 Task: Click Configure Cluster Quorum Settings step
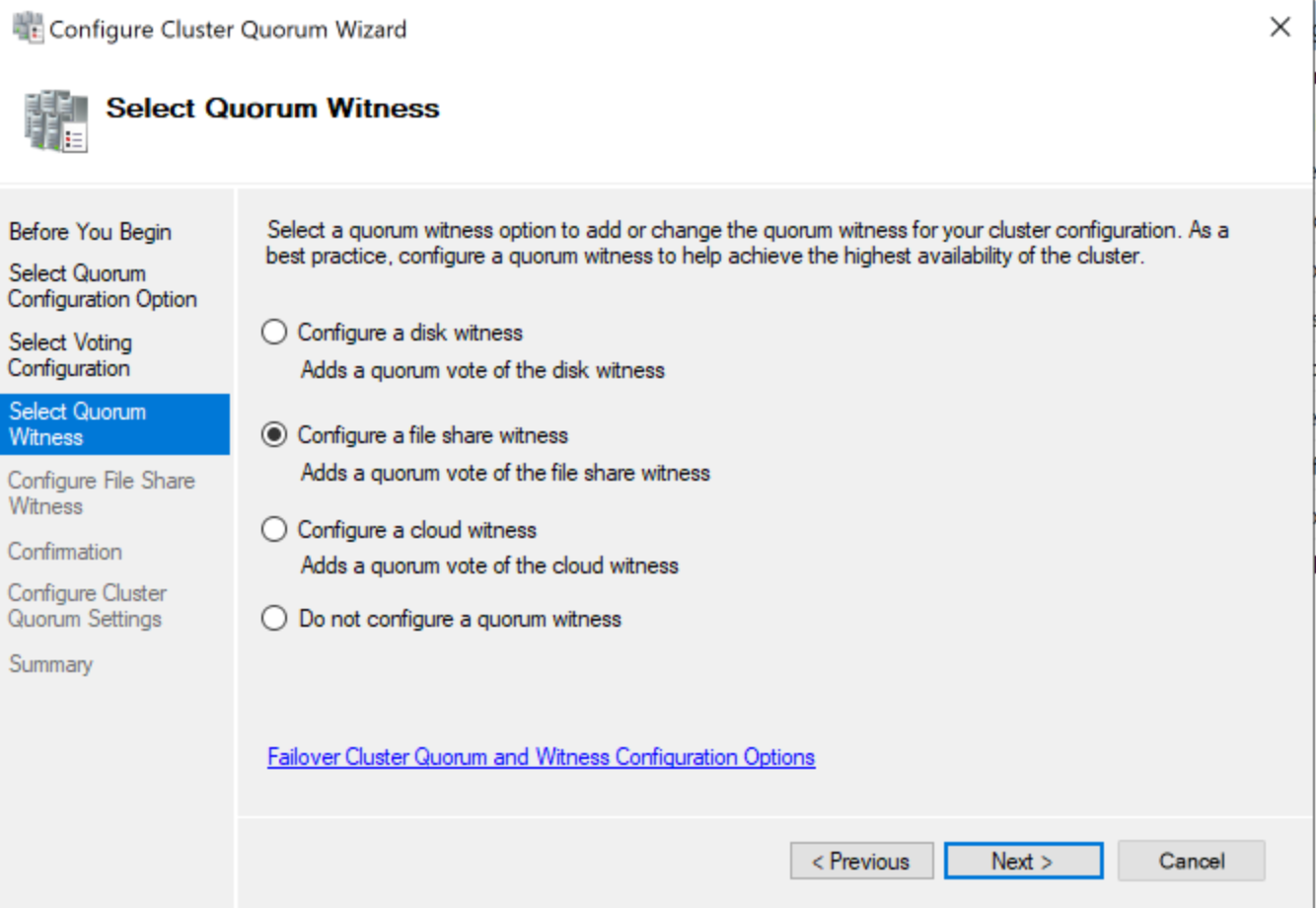[87, 606]
